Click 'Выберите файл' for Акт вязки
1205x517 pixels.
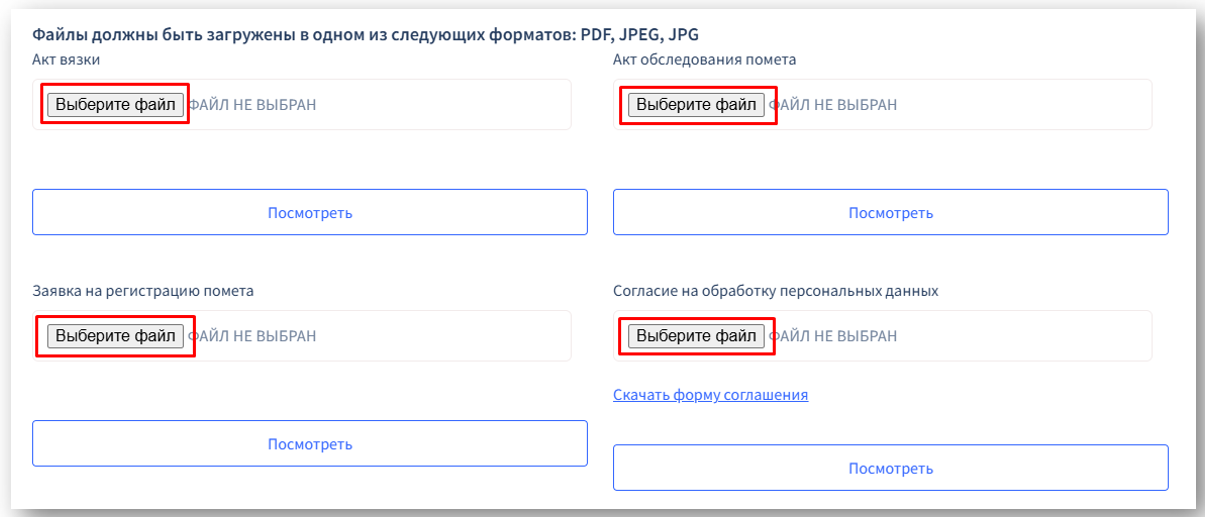point(115,104)
